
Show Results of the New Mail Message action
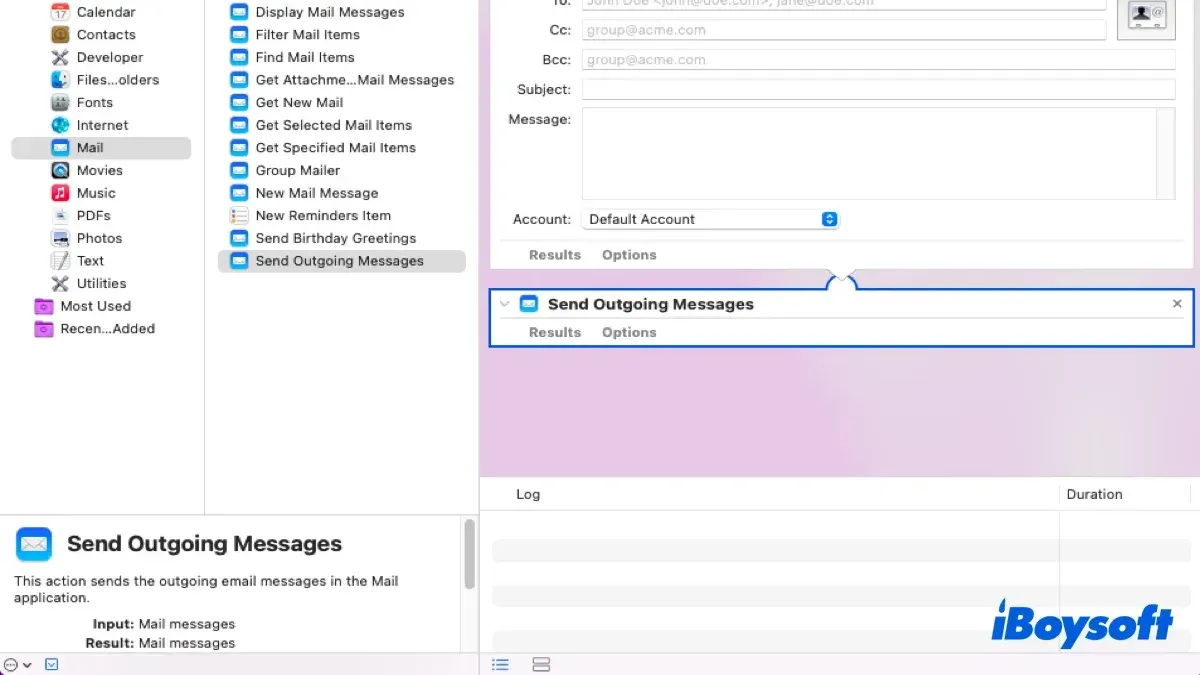coord(555,255)
